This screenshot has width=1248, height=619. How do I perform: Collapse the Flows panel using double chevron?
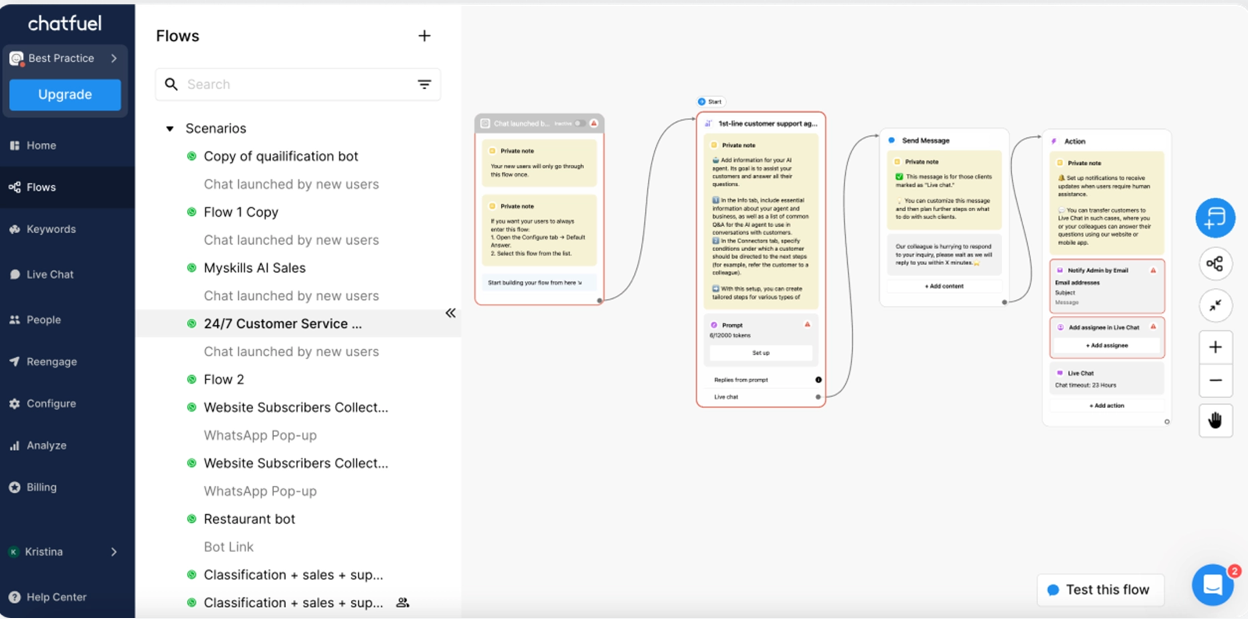450,313
